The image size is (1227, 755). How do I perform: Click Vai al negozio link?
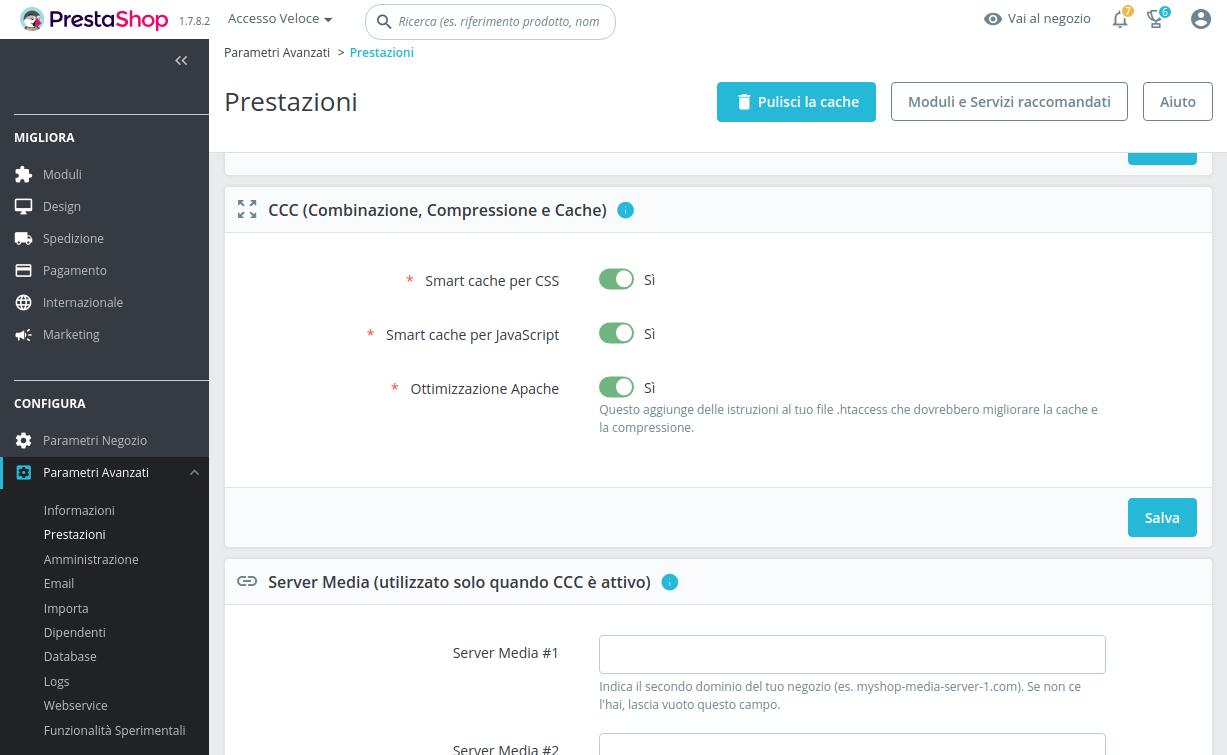tap(1037, 19)
